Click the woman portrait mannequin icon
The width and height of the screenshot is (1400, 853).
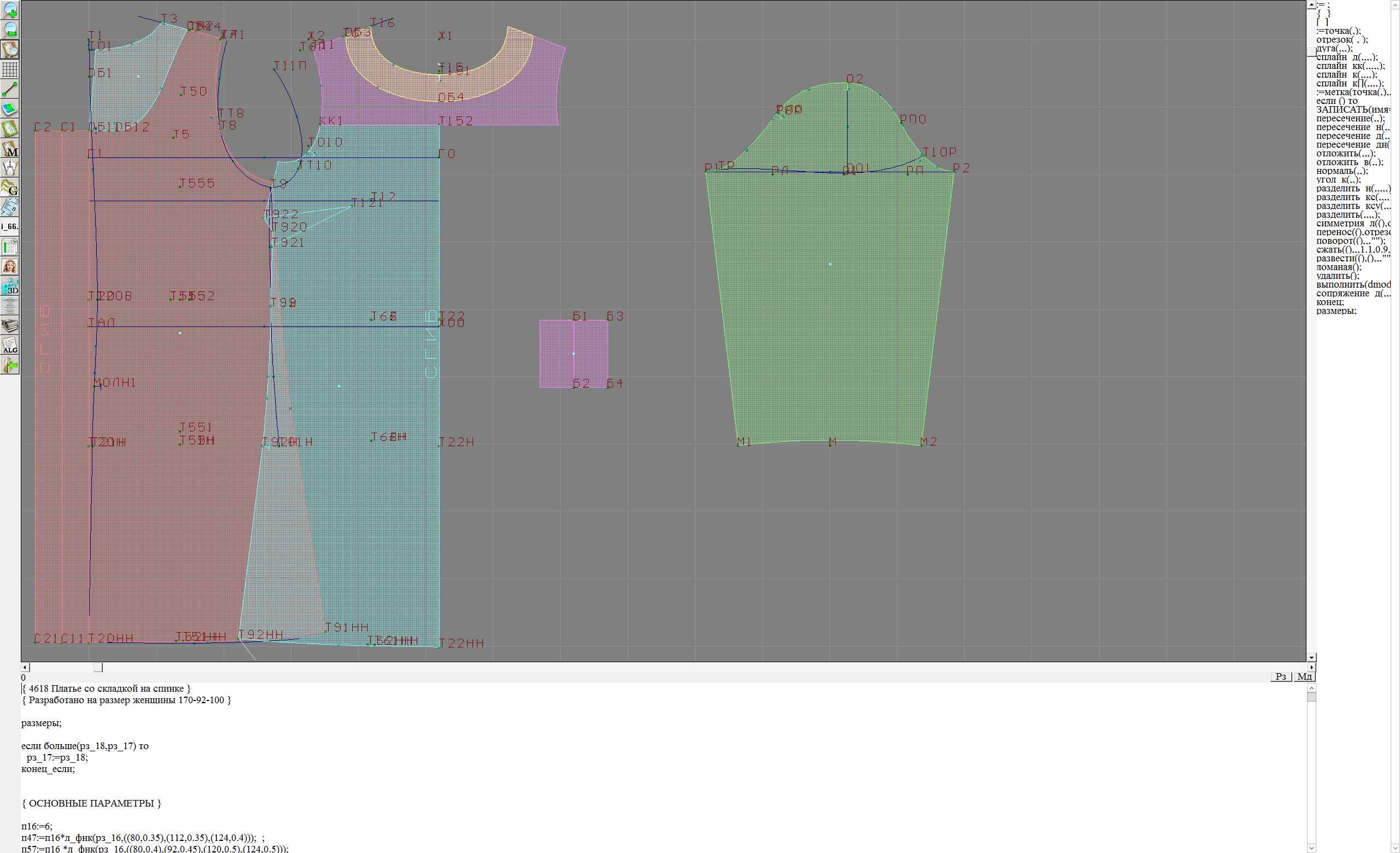click(x=10, y=266)
